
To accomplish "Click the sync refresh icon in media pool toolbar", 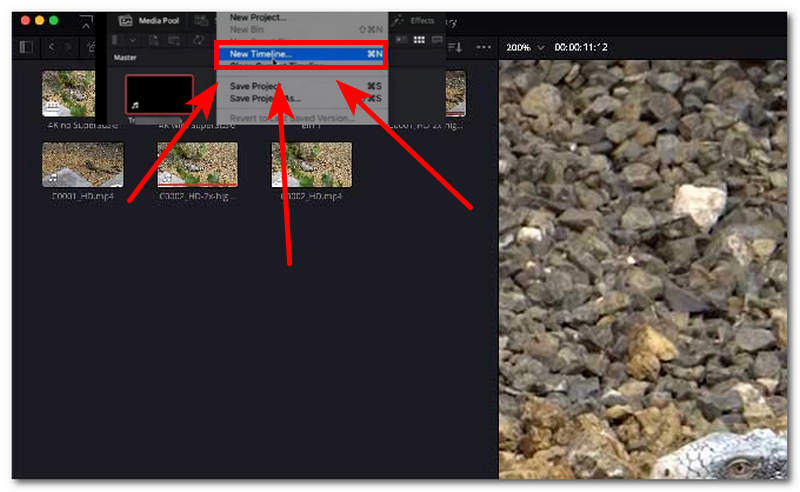I will pyautogui.click(x=198, y=40).
